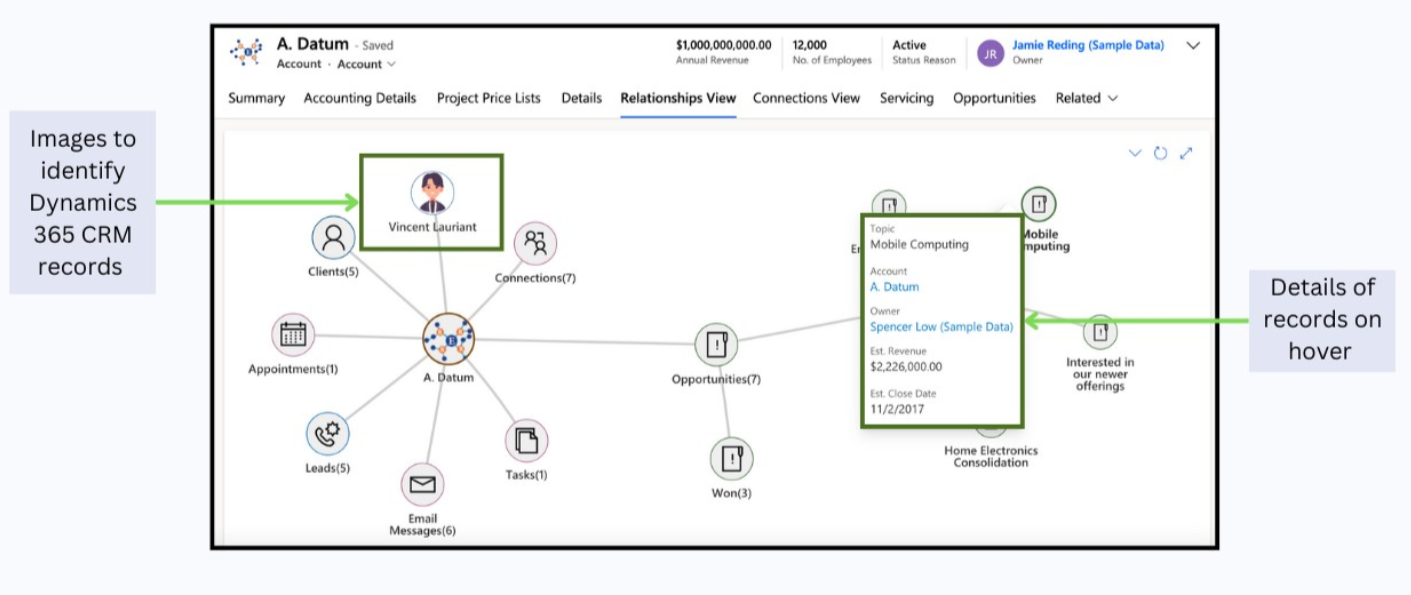Open the Accounting Details tab
This screenshot has height=595, width=1411.
[x=360, y=98]
